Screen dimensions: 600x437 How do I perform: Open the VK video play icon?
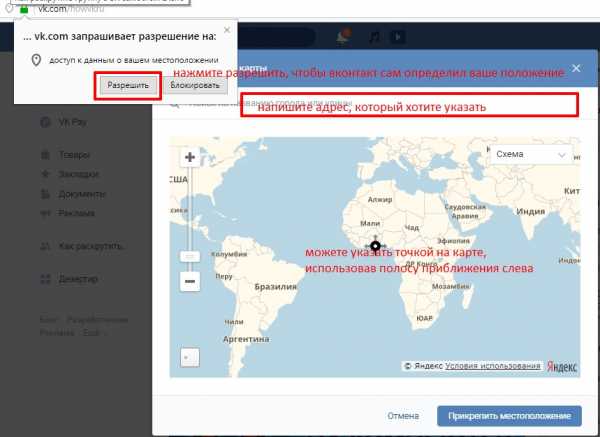(398, 37)
